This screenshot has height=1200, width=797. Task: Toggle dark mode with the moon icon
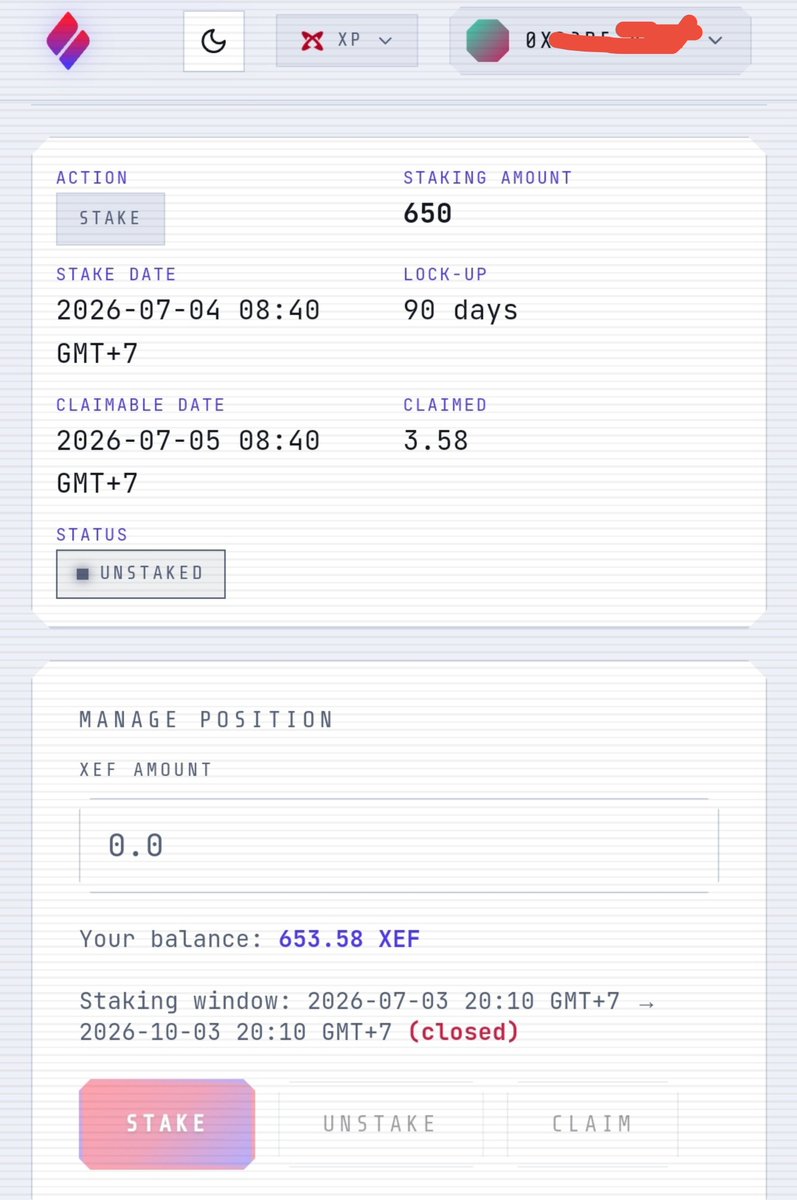(214, 41)
